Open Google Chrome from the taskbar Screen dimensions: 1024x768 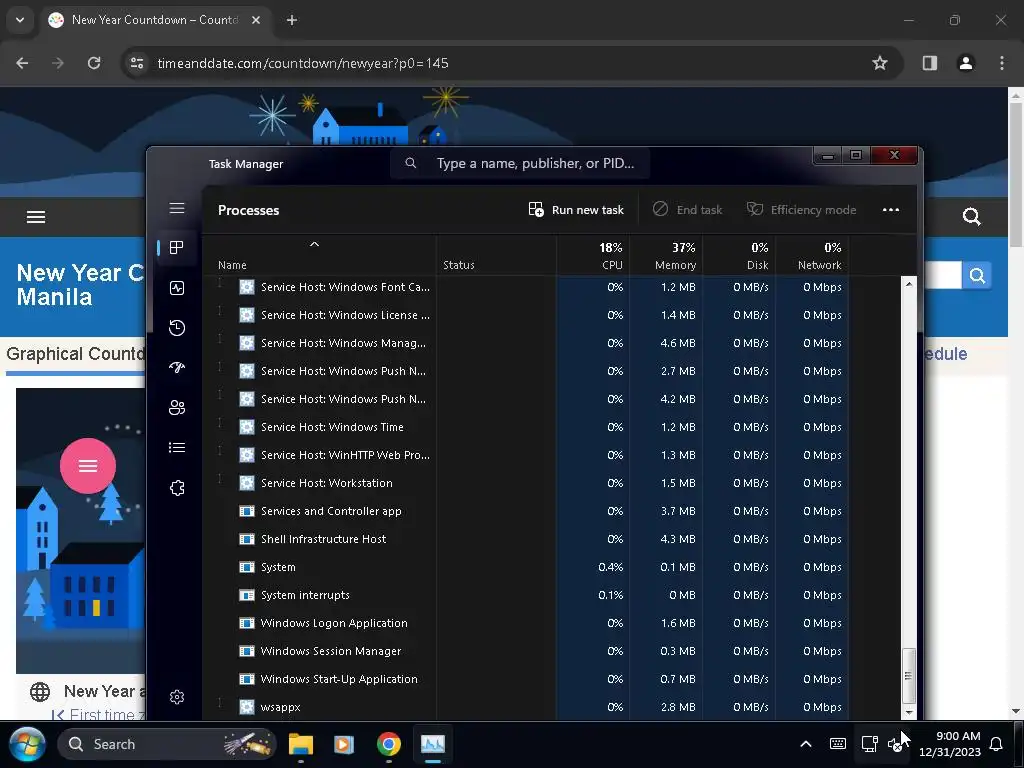(x=389, y=744)
